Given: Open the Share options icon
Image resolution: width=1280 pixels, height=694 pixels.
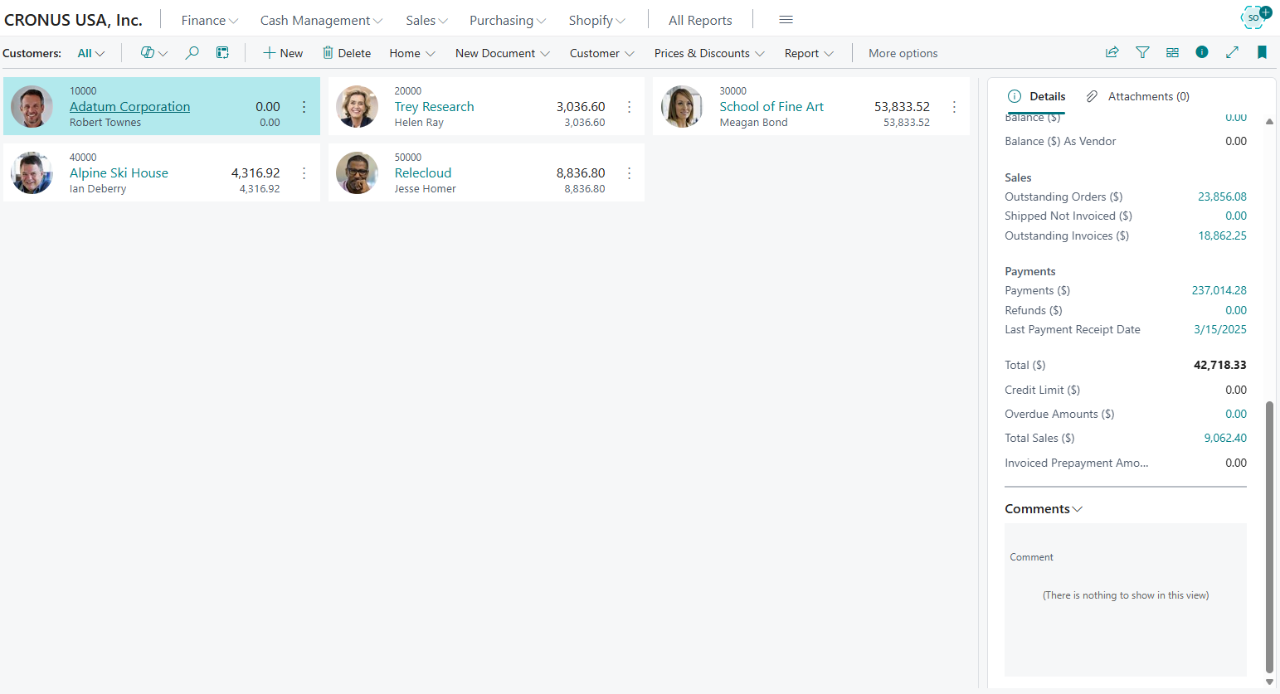Looking at the screenshot, I should pos(1111,52).
